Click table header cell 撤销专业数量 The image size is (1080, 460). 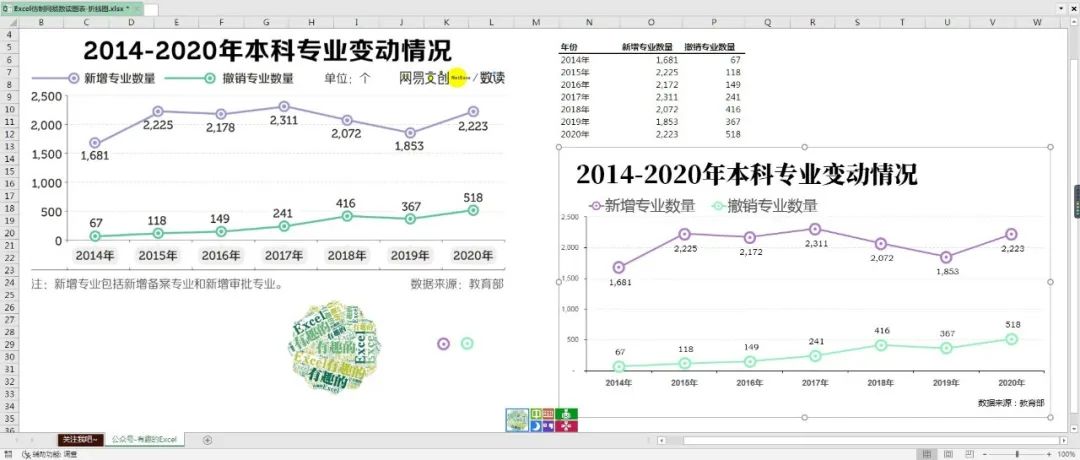pyautogui.click(x=709, y=48)
